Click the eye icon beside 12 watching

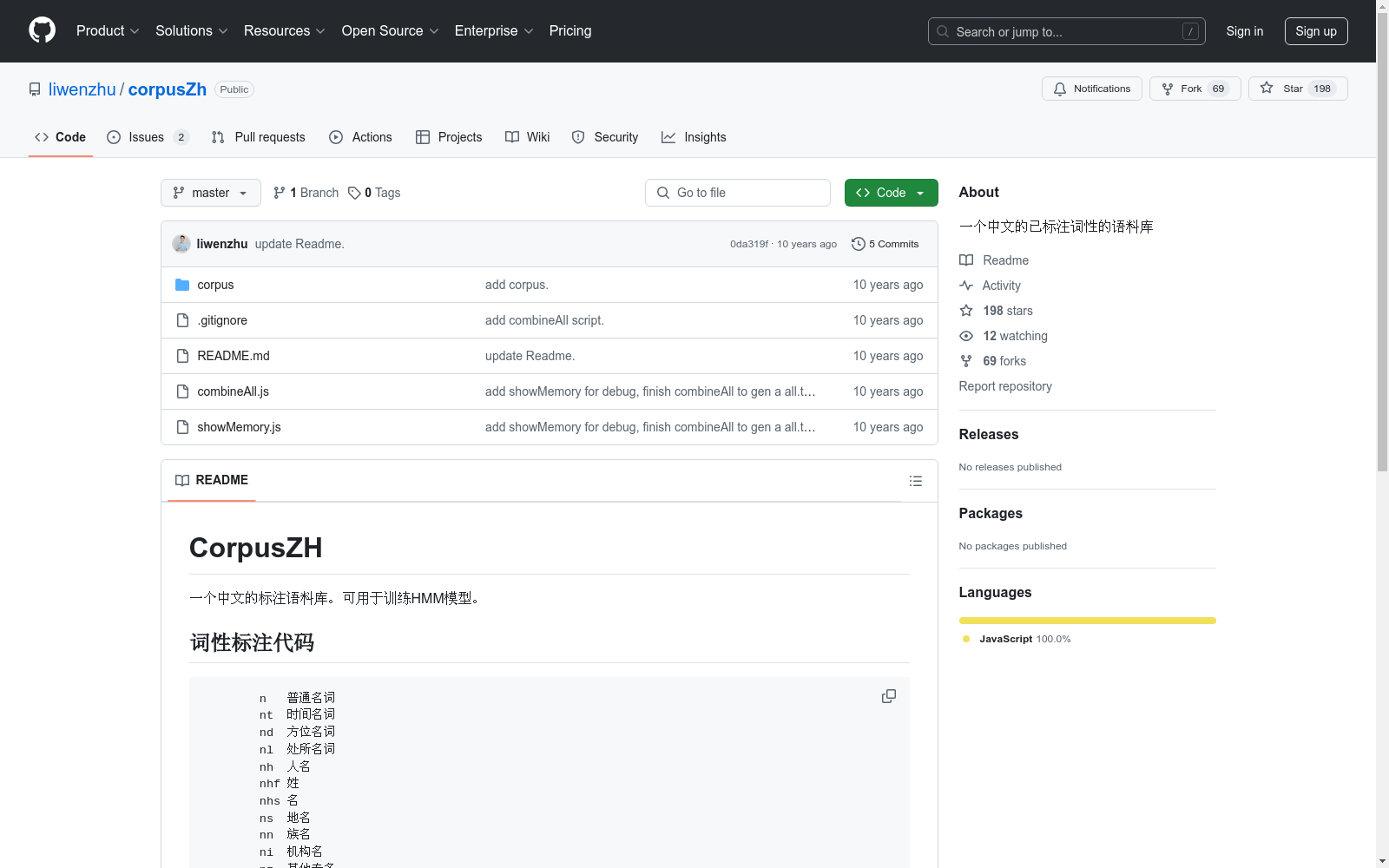click(x=966, y=336)
